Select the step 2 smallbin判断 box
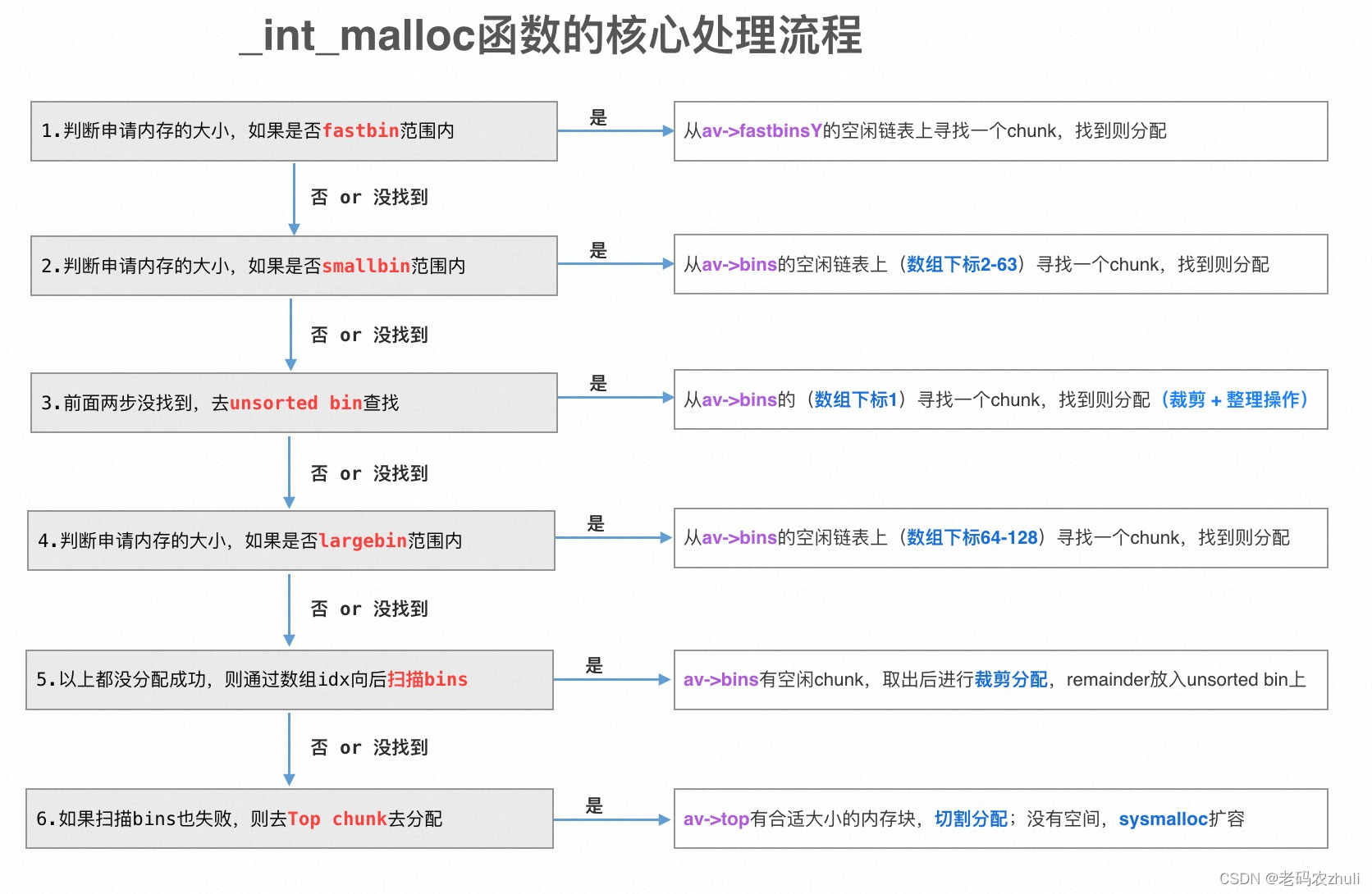 point(293,265)
